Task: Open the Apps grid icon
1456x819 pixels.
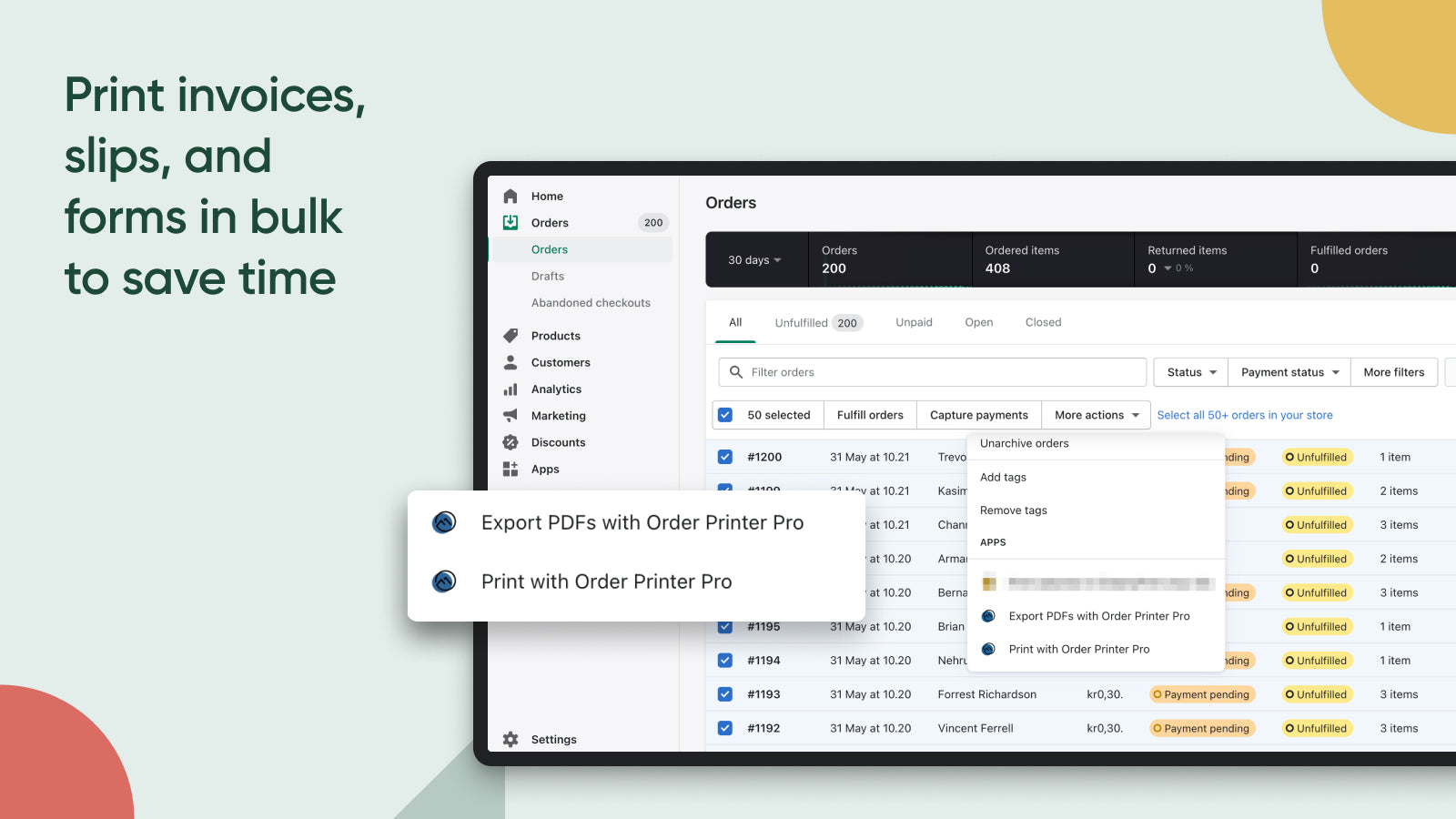Action: (511, 470)
